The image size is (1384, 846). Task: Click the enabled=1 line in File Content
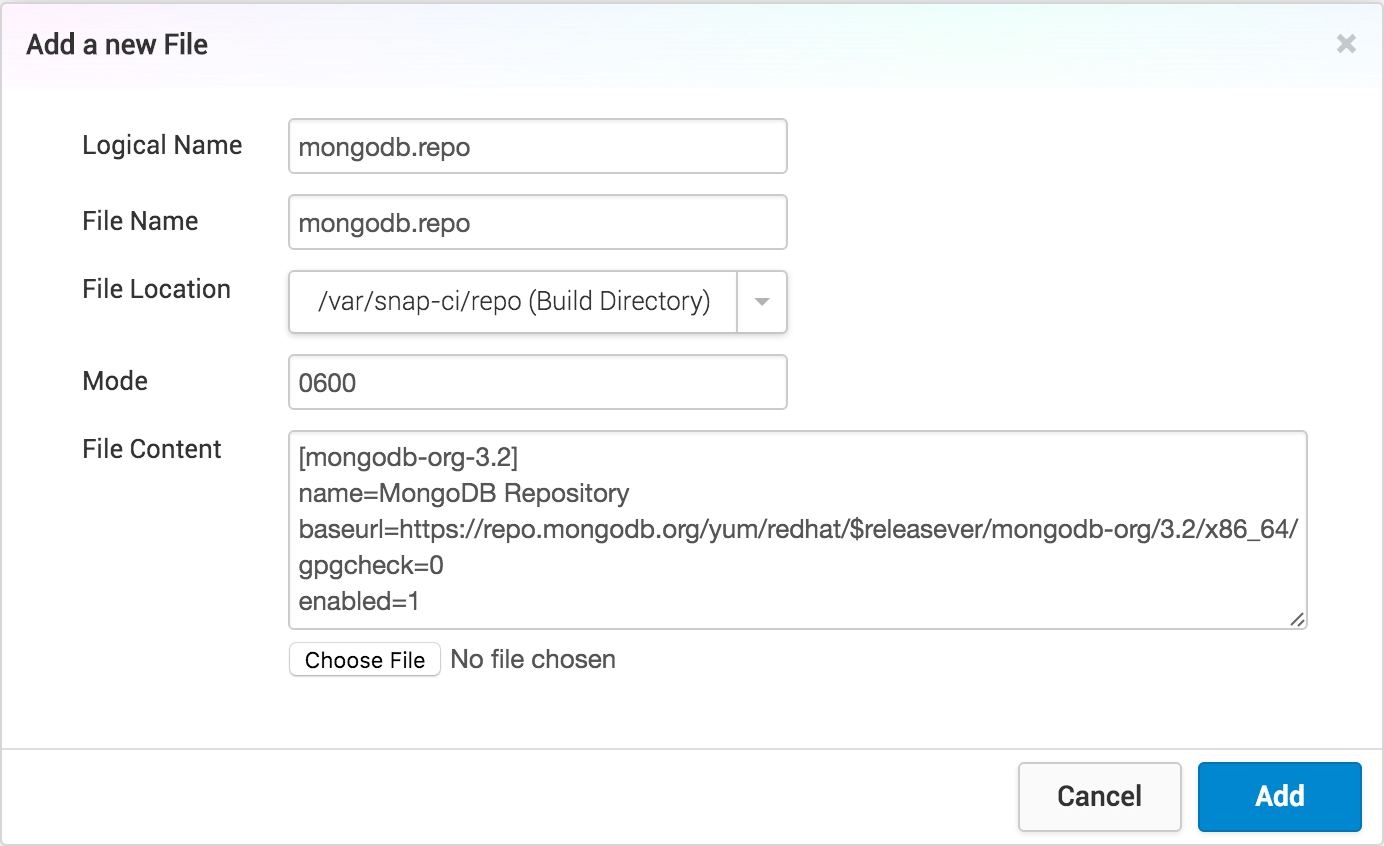point(358,602)
